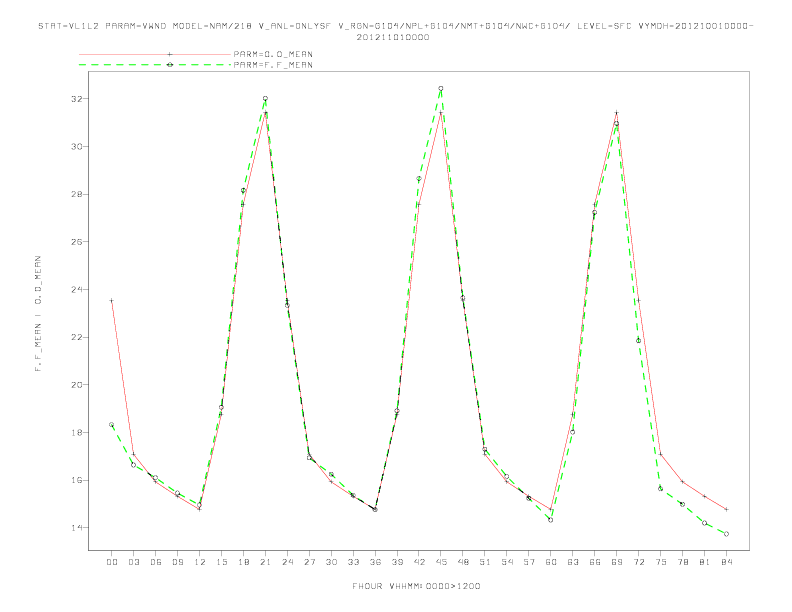Click y-axis tick label 18
792x612 pixels.
coord(76,433)
